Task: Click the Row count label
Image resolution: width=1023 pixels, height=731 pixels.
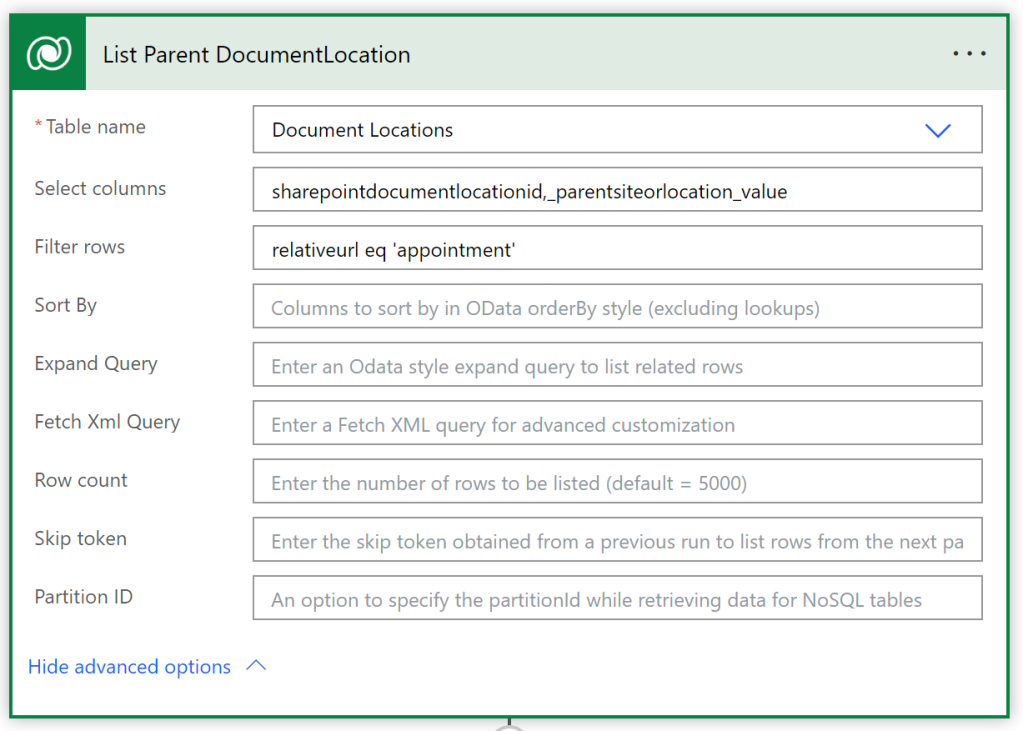Action: [x=81, y=480]
